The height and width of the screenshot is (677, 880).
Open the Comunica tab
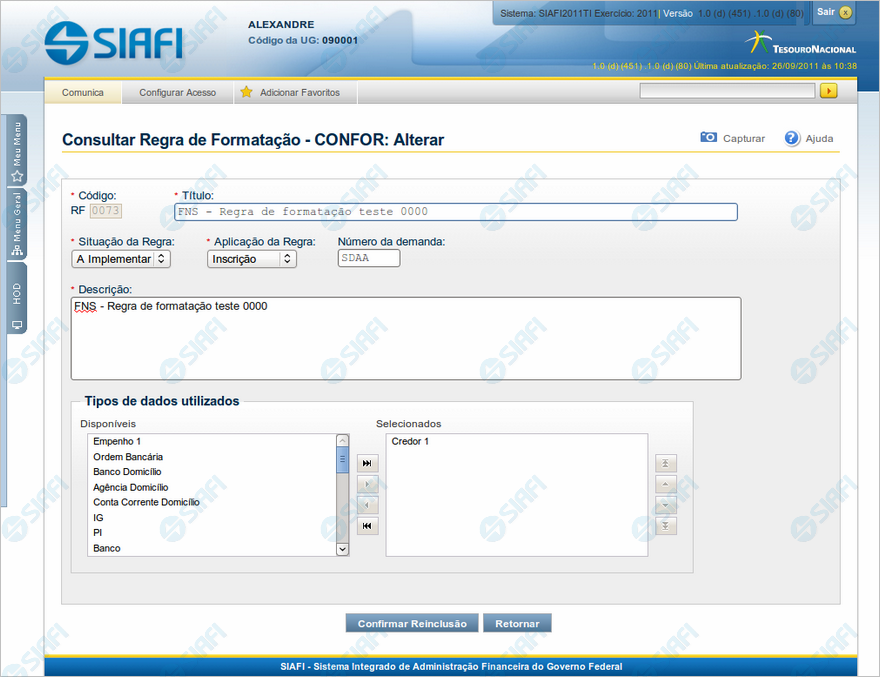click(82, 93)
